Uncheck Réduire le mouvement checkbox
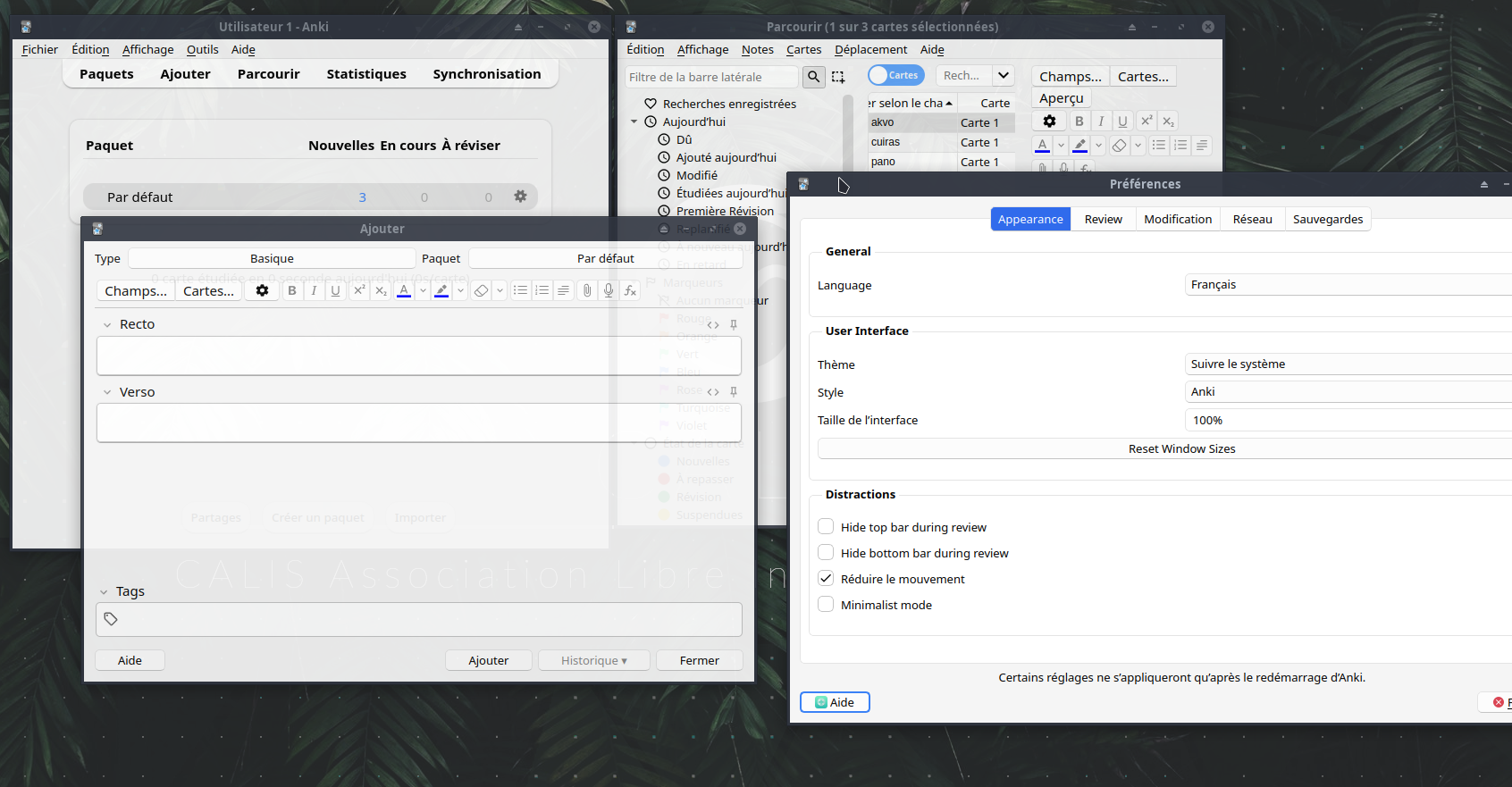Image resolution: width=1512 pixels, height=787 pixels. pyautogui.click(x=827, y=579)
